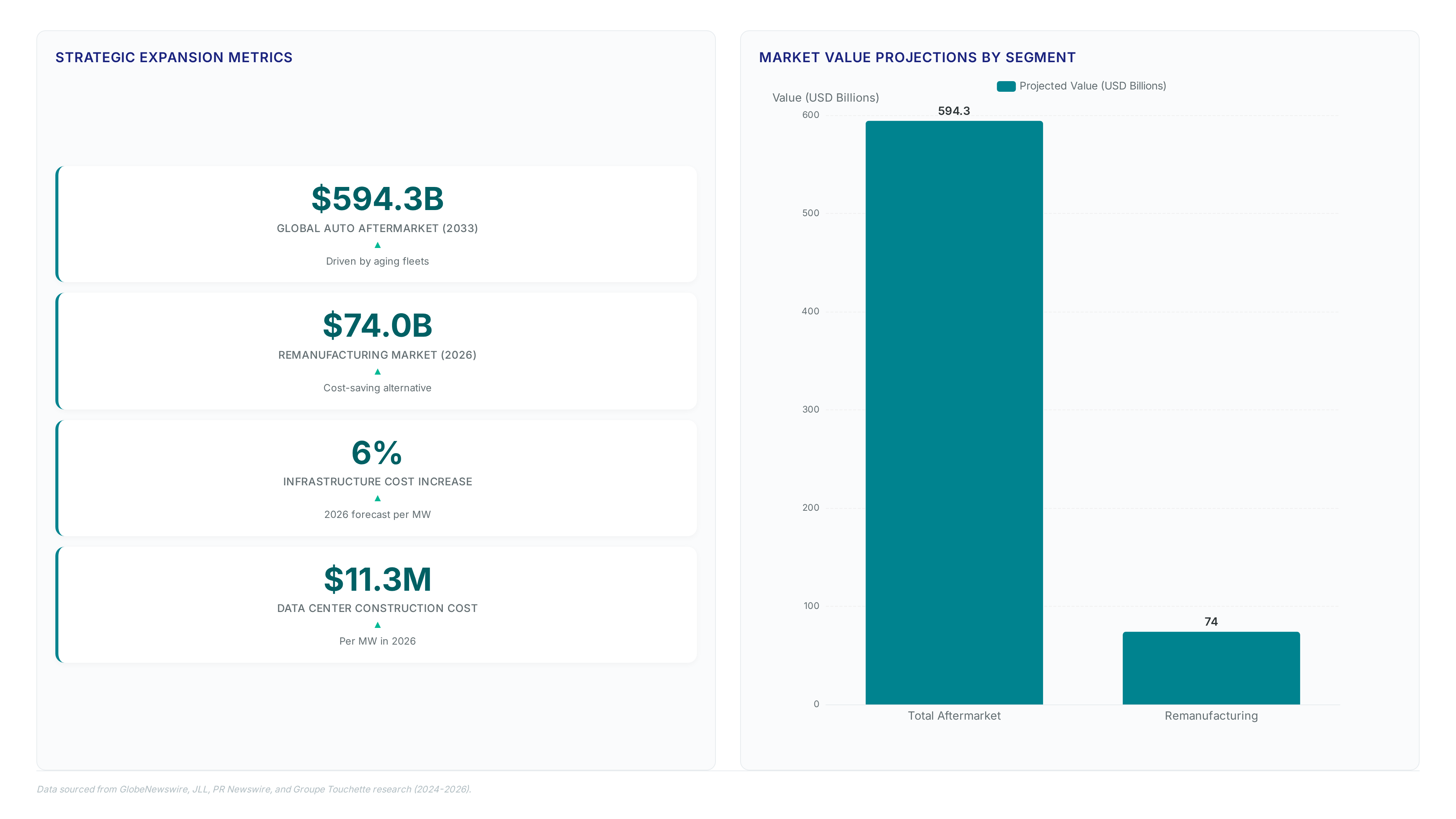The width and height of the screenshot is (1456, 819).
Task: Click the 300 y-axis tick label
Action: coord(811,409)
